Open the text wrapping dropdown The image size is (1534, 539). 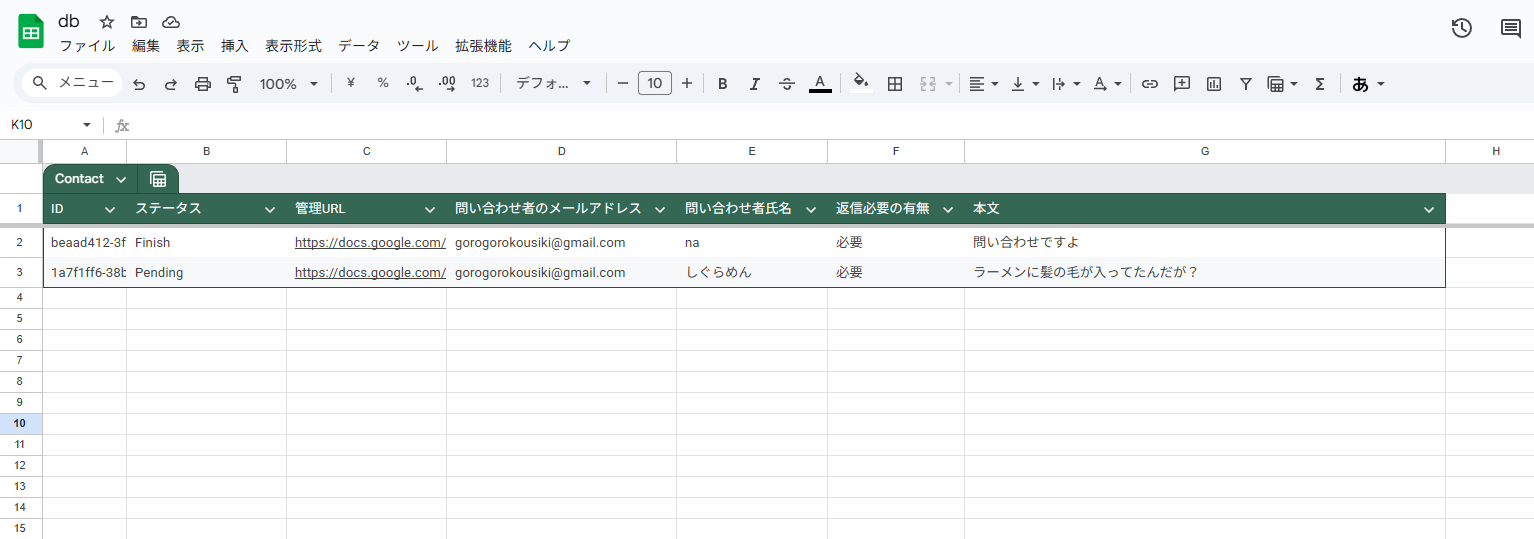(x=1066, y=84)
